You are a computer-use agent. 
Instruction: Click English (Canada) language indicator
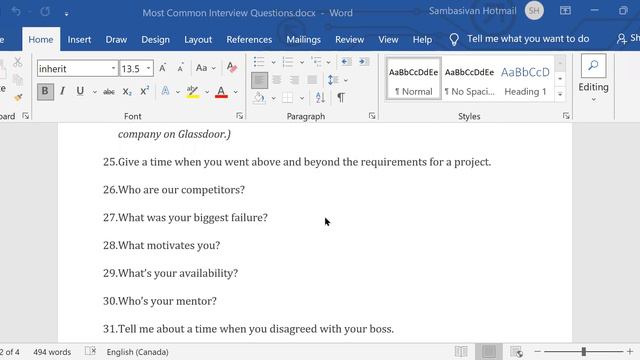tap(138, 351)
